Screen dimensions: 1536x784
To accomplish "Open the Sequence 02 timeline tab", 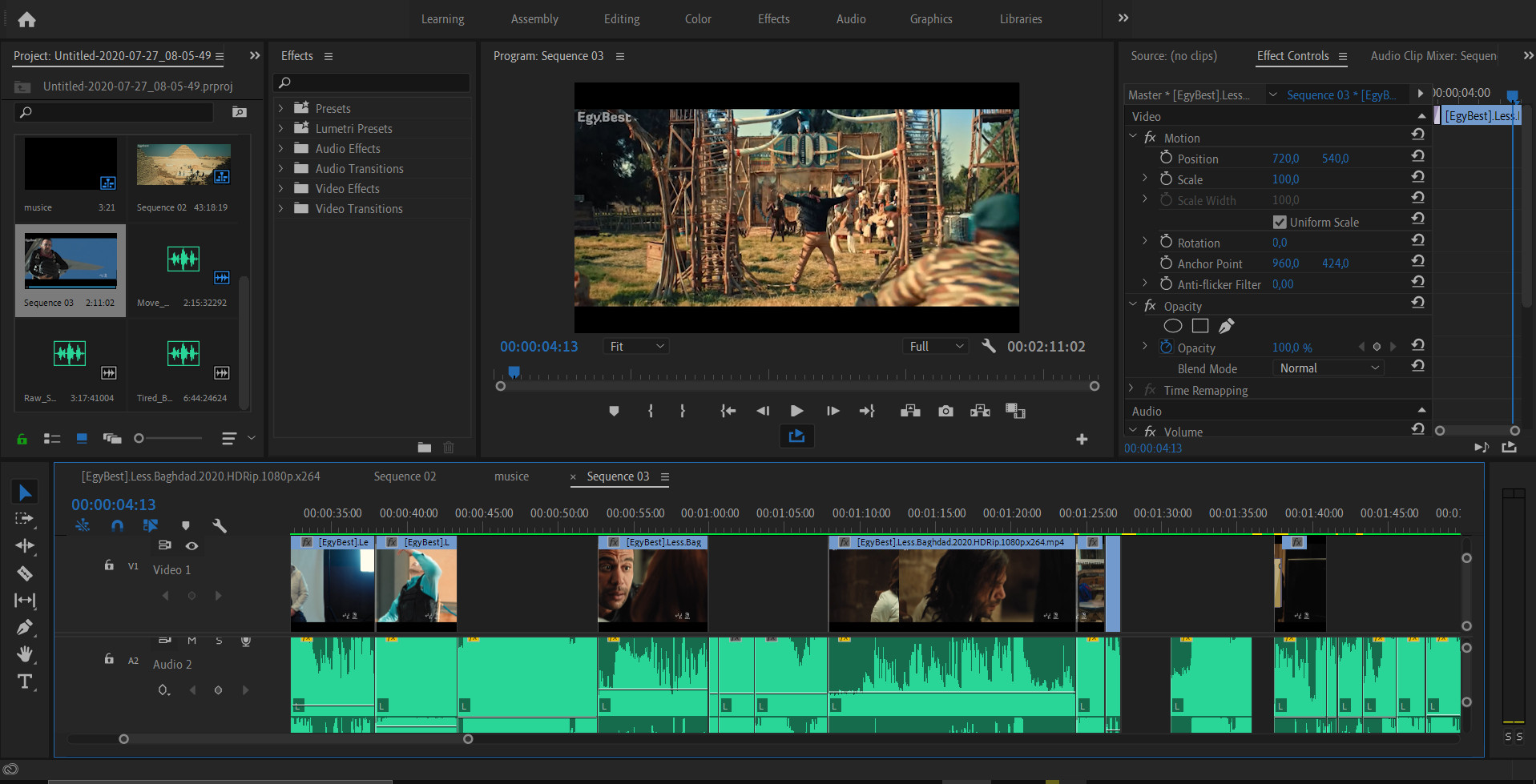I will (x=405, y=476).
